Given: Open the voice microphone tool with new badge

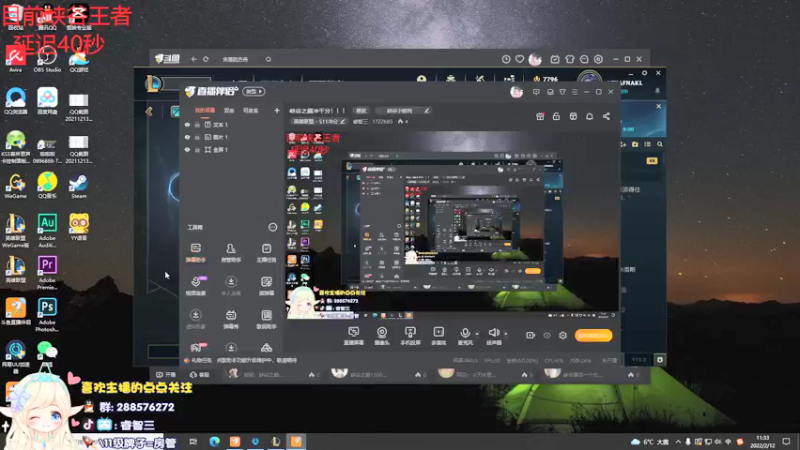Looking at the screenshot, I should pos(195,286).
